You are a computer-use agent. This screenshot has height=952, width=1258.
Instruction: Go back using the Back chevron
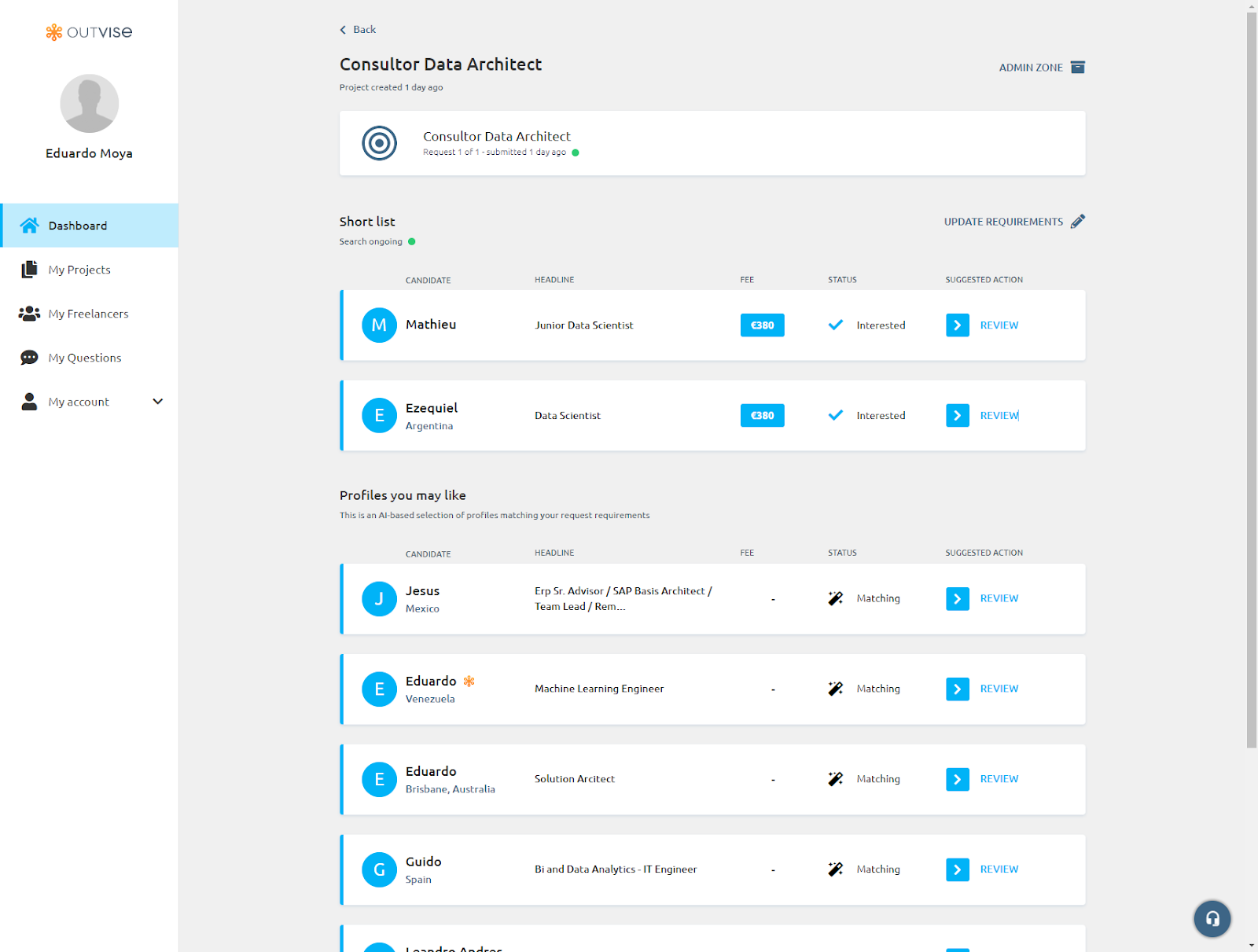pos(344,30)
